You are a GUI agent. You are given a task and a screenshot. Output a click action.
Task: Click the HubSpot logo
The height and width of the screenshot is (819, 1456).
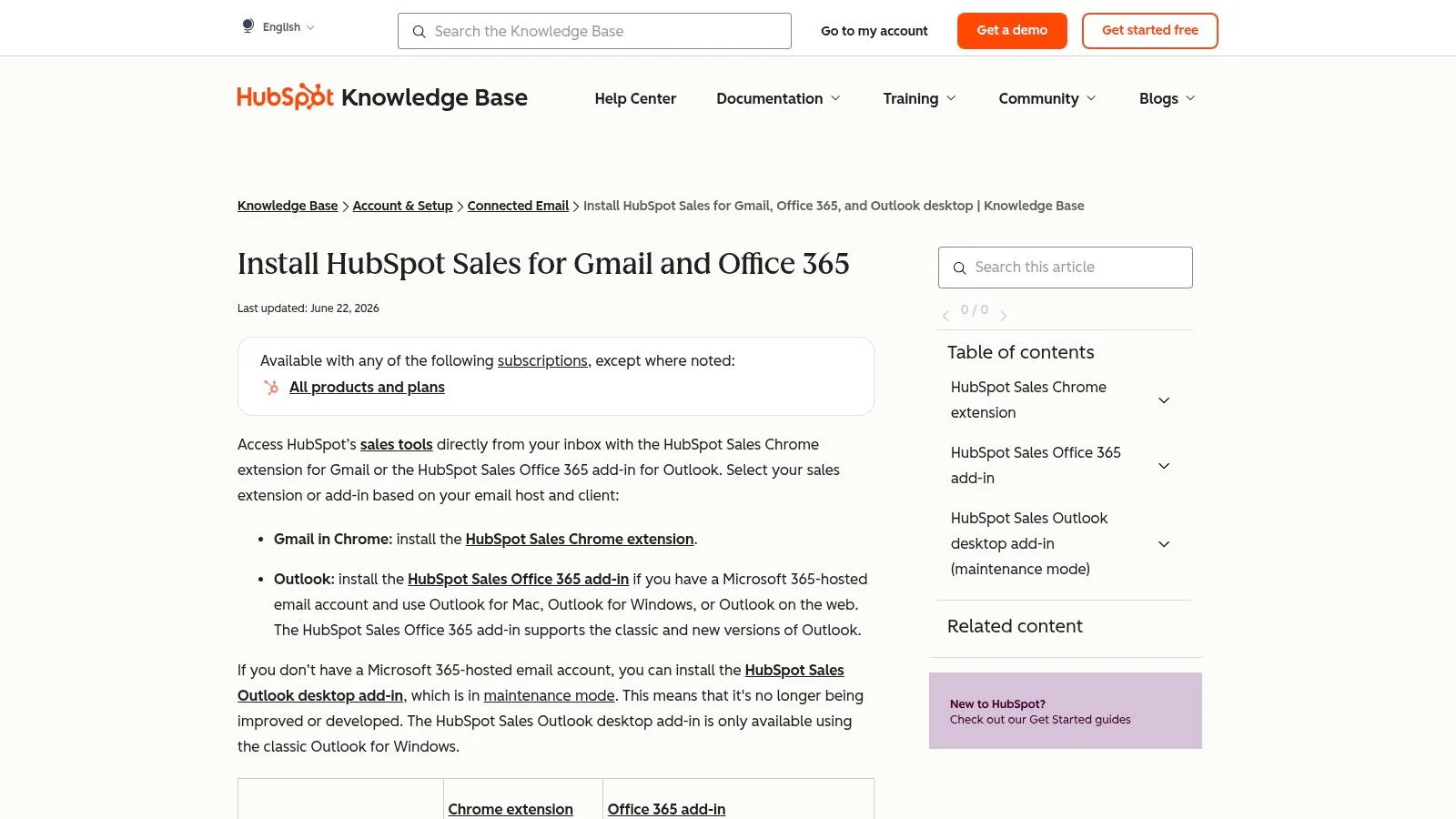pyautogui.click(x=285, y=96)
